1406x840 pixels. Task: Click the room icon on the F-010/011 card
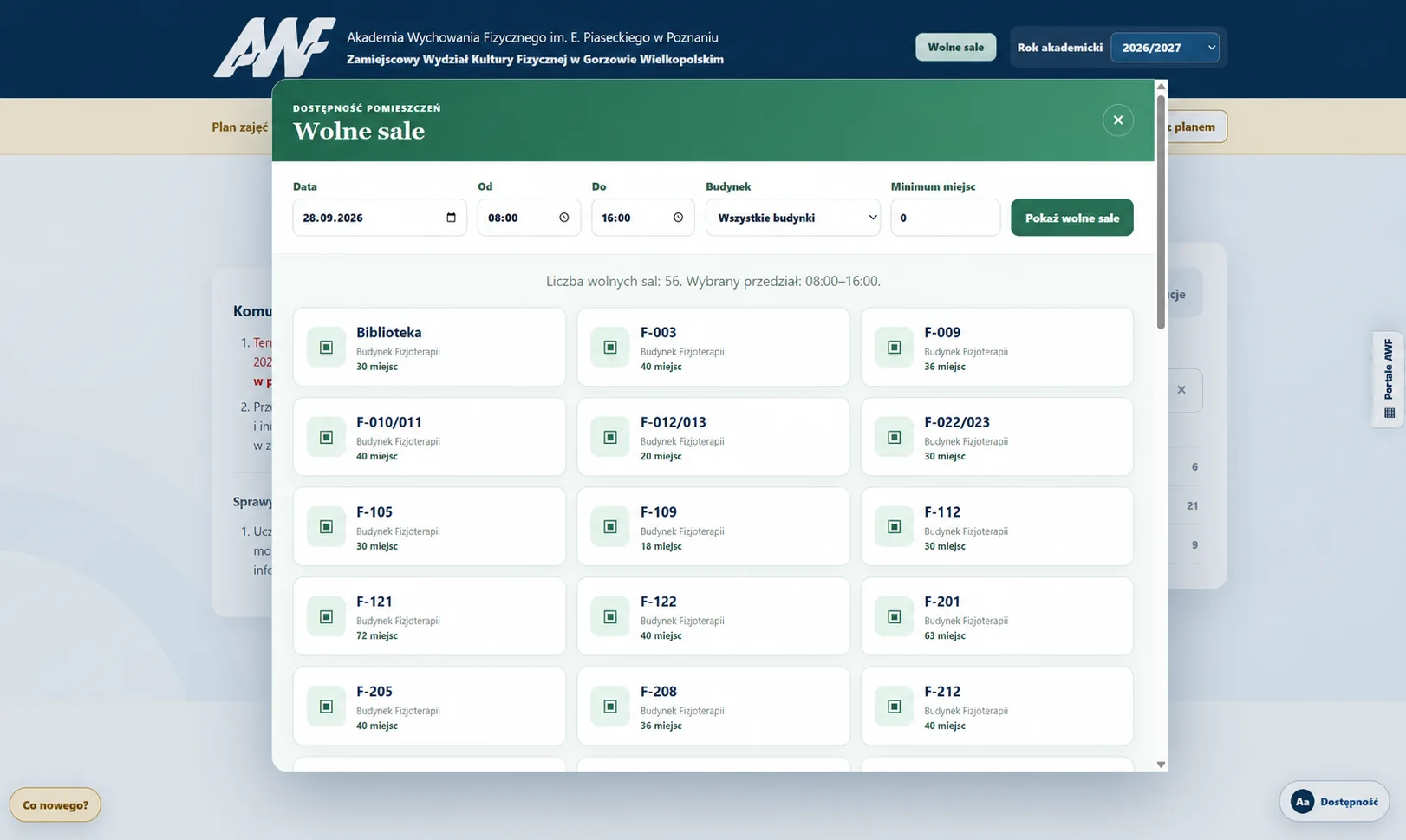326,437
